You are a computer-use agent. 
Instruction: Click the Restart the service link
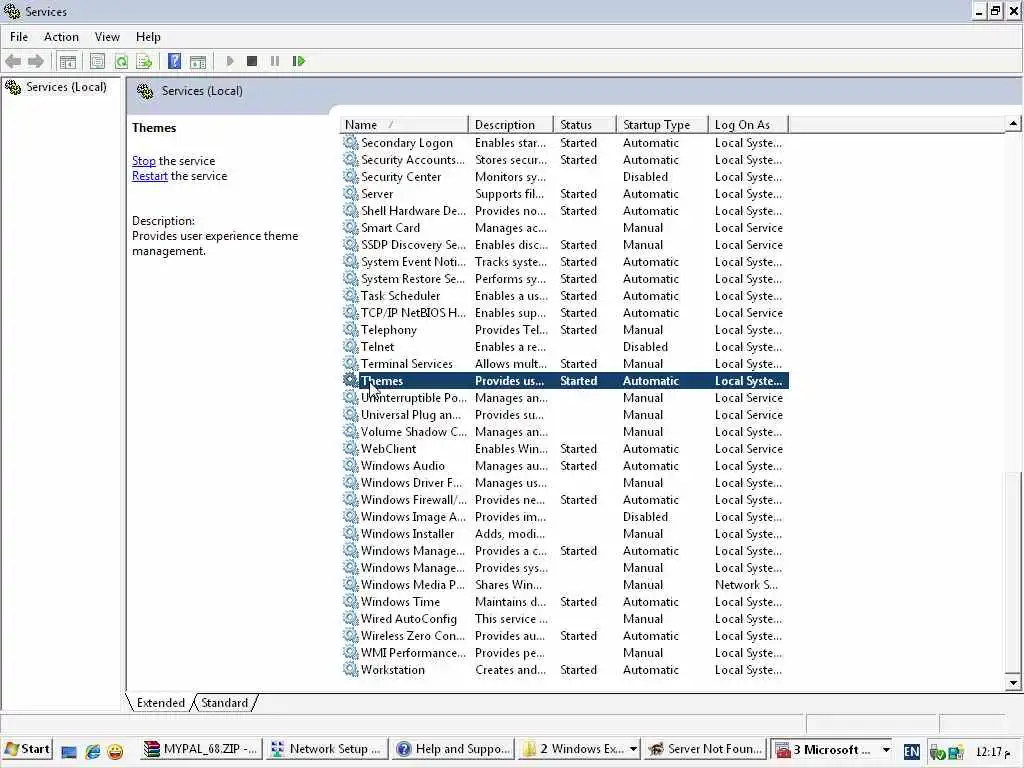[150, 176]
